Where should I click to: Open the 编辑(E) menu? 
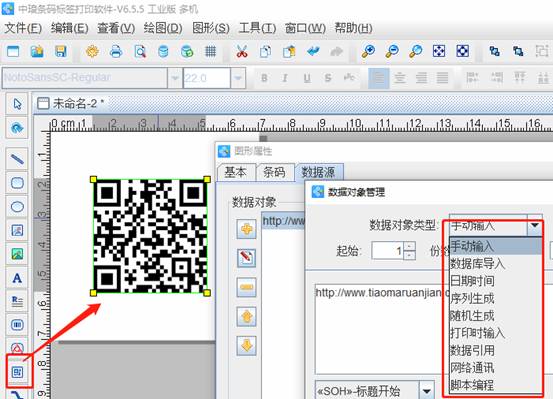point(69,28)
